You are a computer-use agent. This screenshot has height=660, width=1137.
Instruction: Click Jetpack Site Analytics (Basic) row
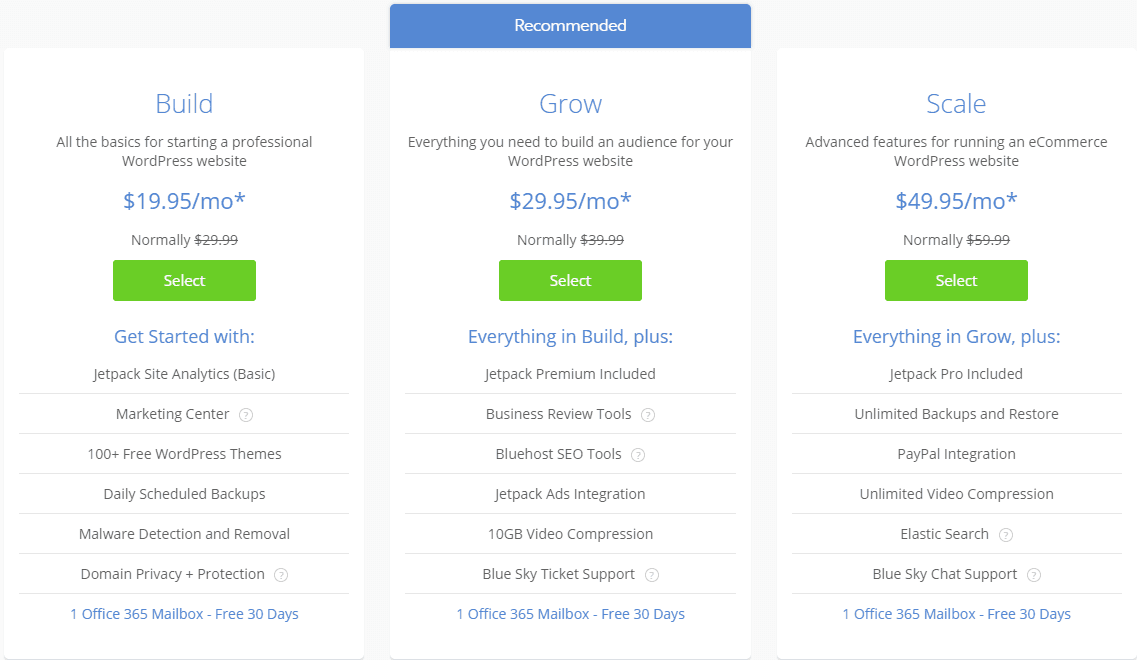tap(184, 374)
